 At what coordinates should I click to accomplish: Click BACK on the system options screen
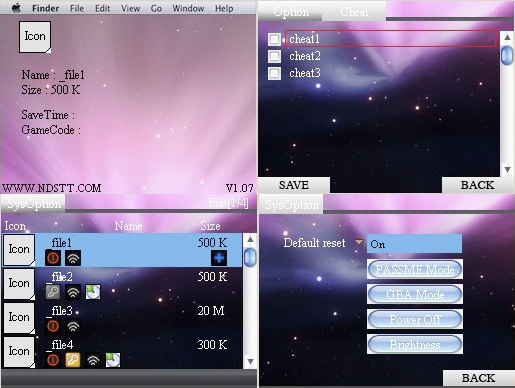pyautogui.click(x=478, y=378)
